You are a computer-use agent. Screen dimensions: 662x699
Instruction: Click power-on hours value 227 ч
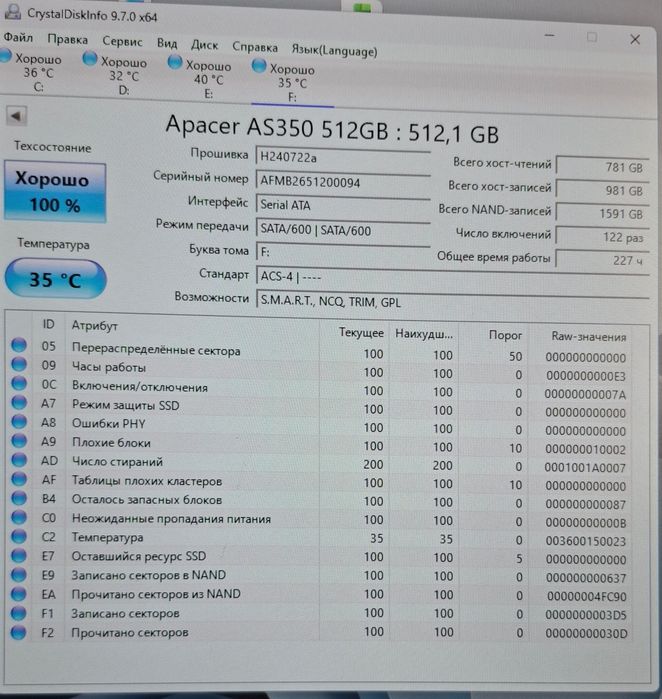(x=602, y=260)
